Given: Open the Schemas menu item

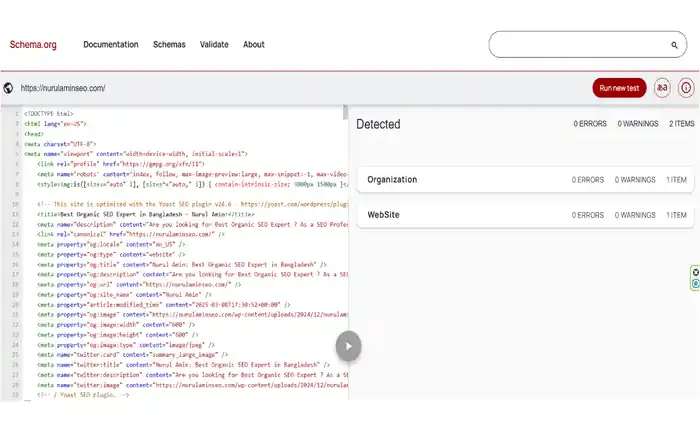Looking at the screenshot, I should coord(169,45).
